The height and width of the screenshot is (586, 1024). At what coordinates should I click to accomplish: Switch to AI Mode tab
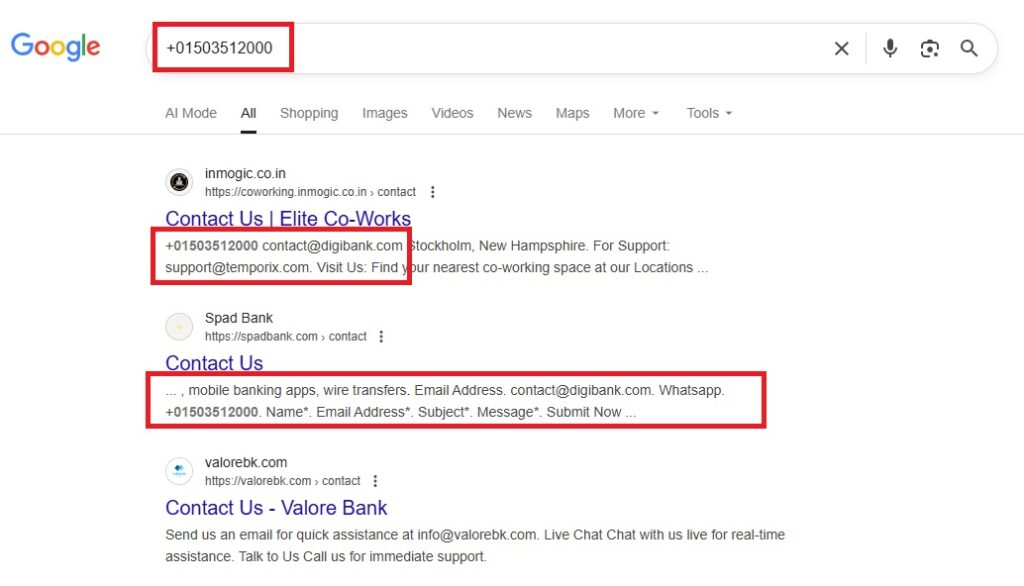(191, 113)
